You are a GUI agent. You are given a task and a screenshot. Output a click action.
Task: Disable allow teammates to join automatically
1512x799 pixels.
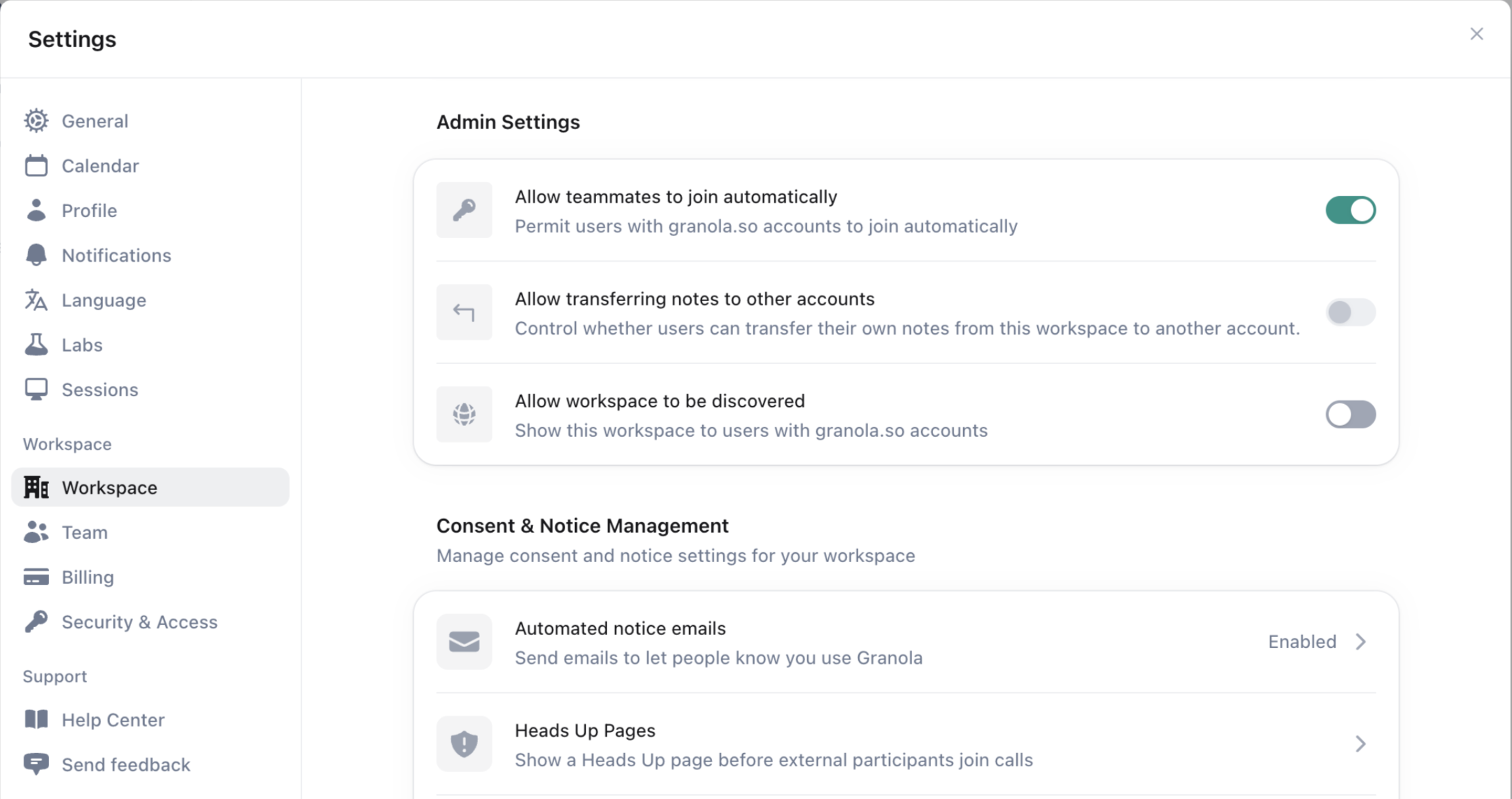point(1350,211)
